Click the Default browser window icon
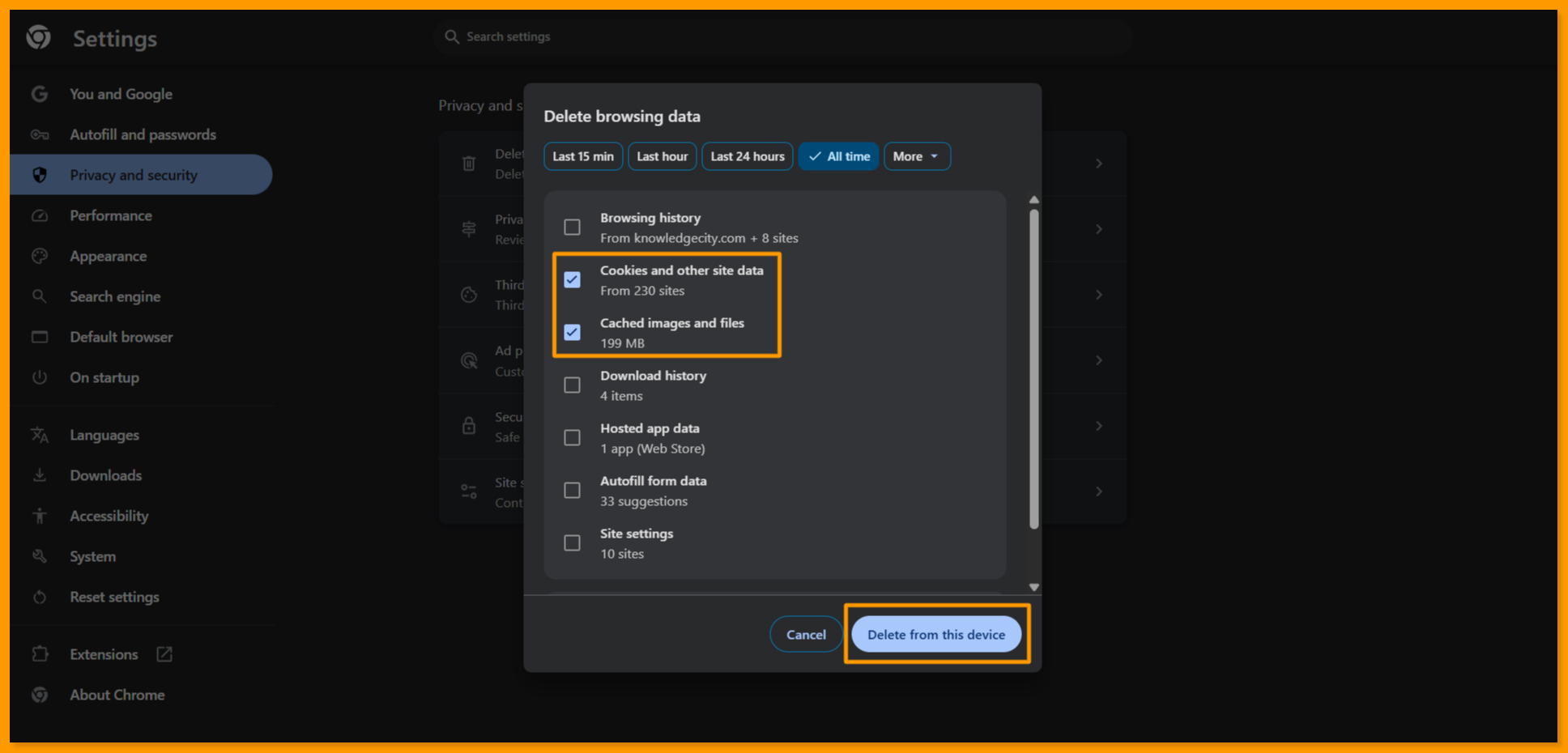 coord(39,337)
